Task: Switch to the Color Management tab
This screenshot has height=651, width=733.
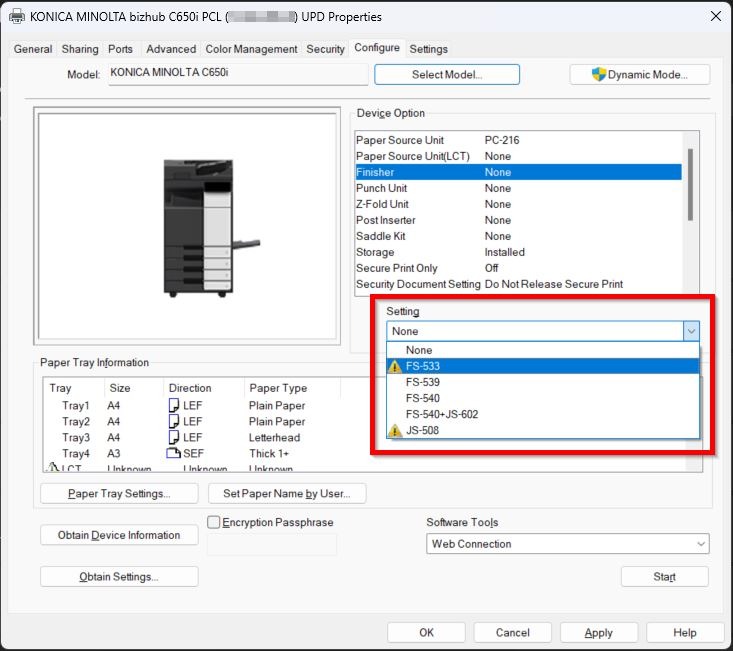Action: tap(251, 49)
